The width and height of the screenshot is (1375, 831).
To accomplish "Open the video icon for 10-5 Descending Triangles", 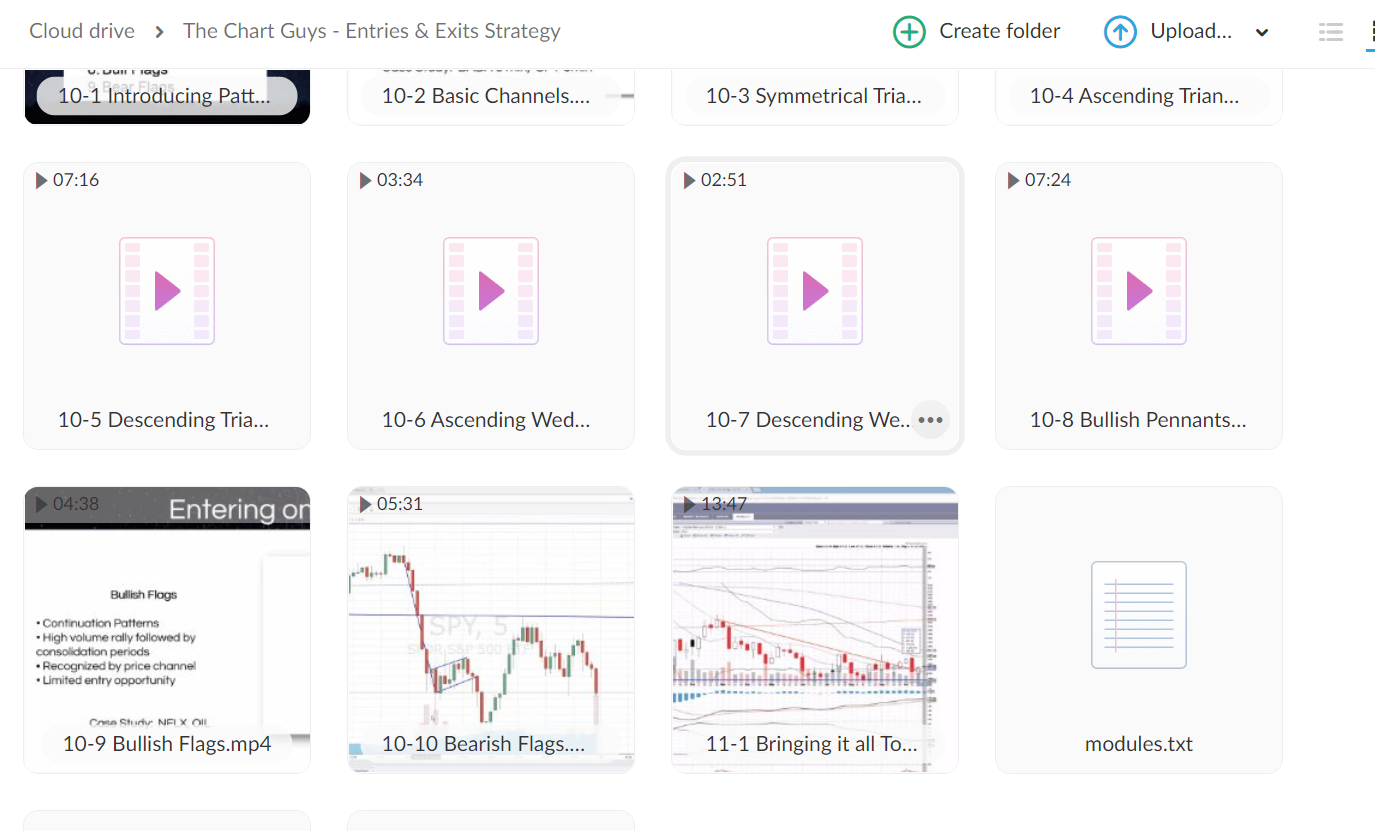I will click(166, 291).
